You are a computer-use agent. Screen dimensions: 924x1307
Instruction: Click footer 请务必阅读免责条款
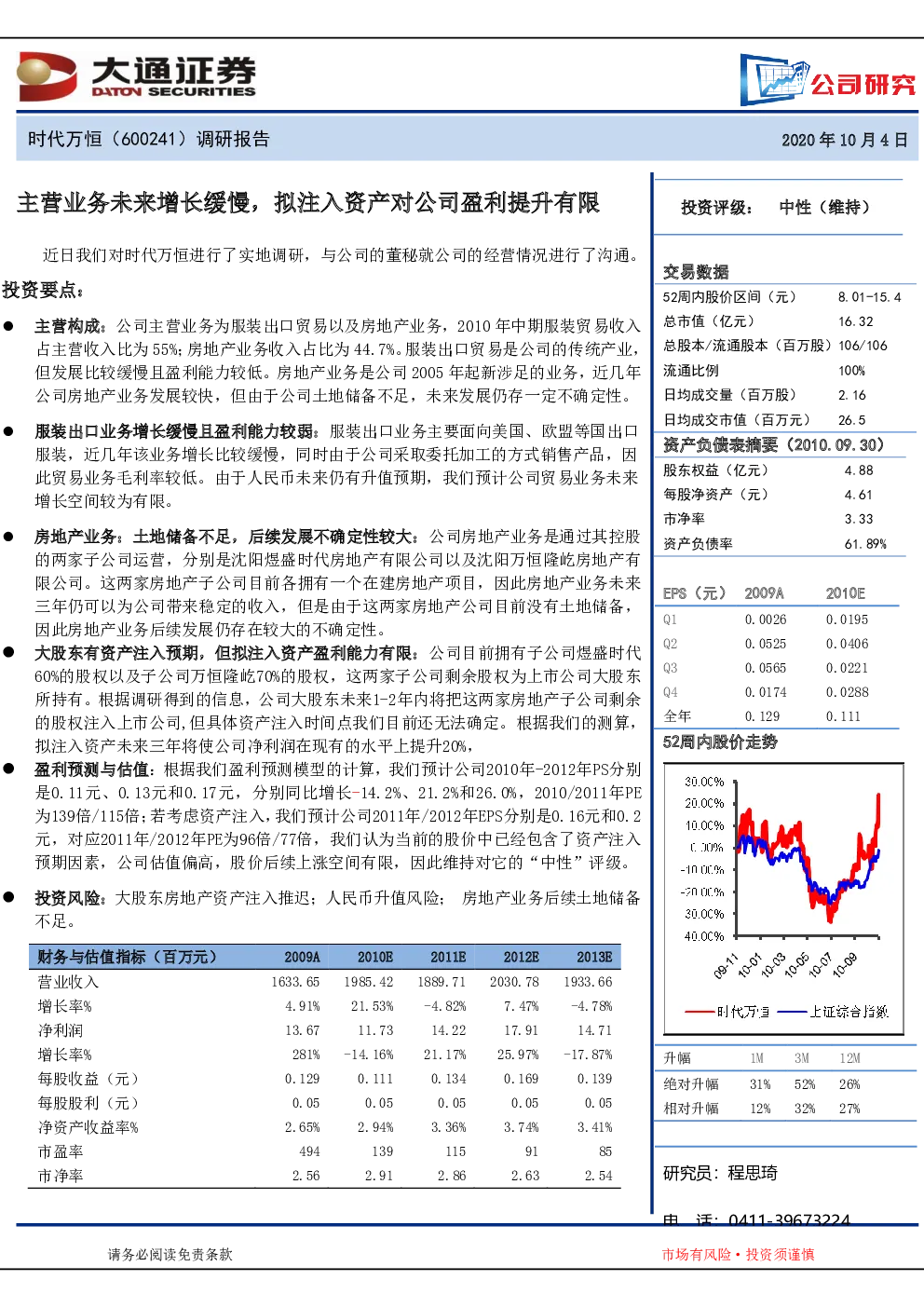coord(170,1255)
